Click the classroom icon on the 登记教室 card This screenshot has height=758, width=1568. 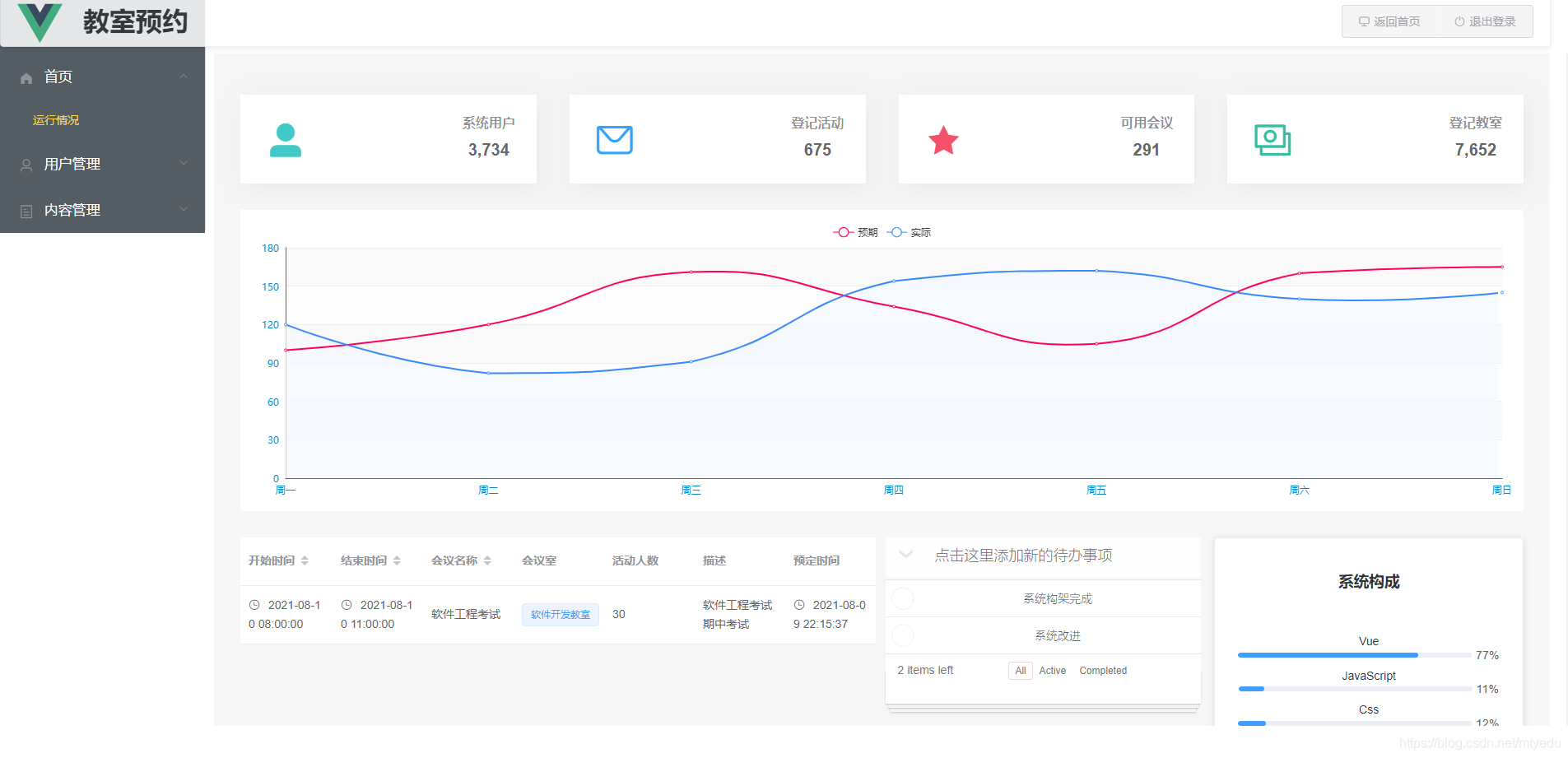point(1274,139)
